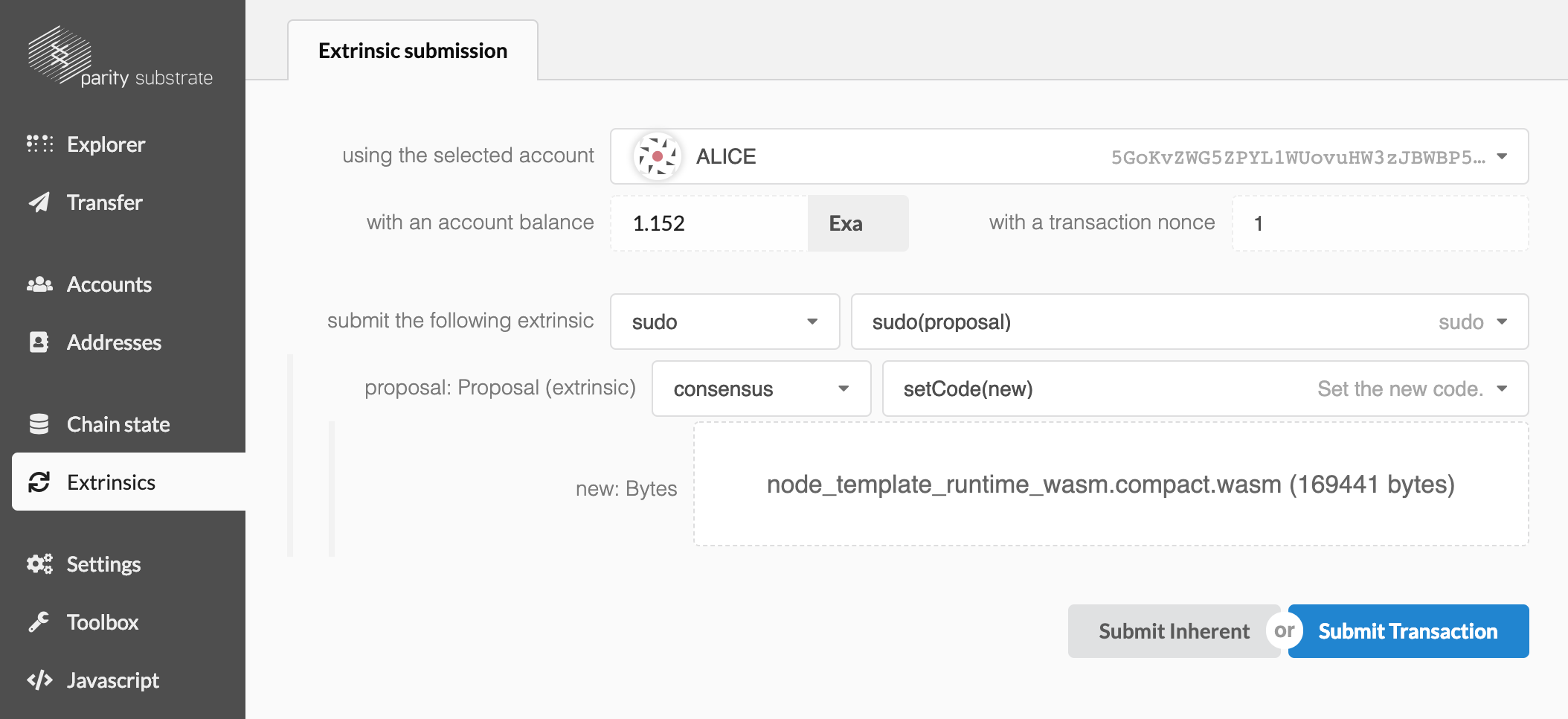The height and width of the screenshot is (719, 1568).
Task: Click the Addresses contact book icon
Action: coord(39,342)
